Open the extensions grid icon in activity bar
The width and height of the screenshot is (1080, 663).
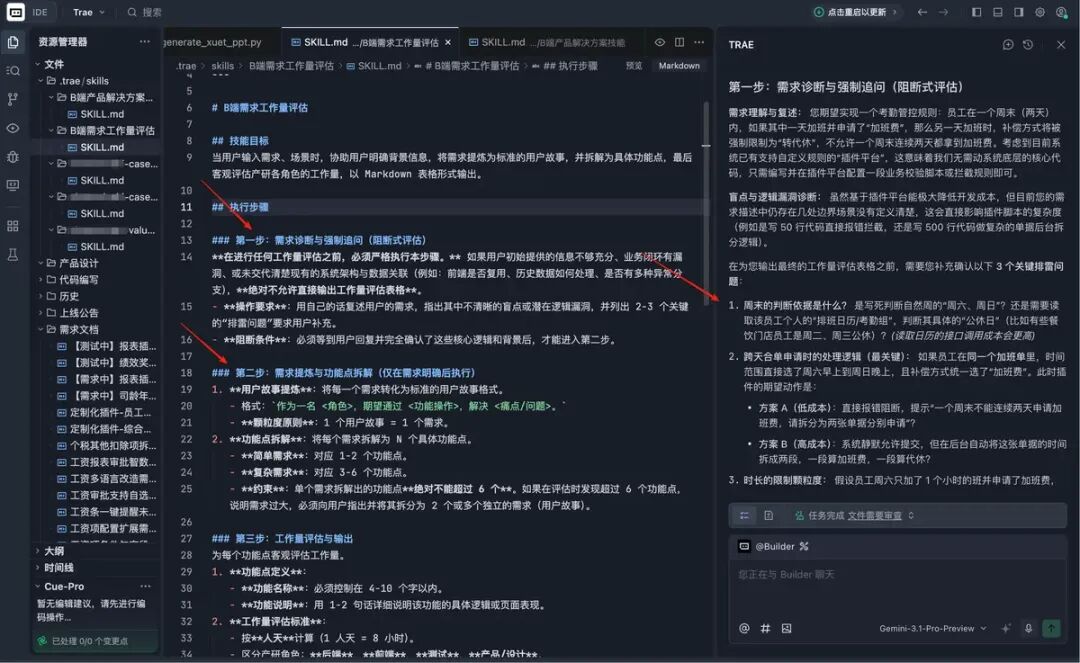[13, 226]
